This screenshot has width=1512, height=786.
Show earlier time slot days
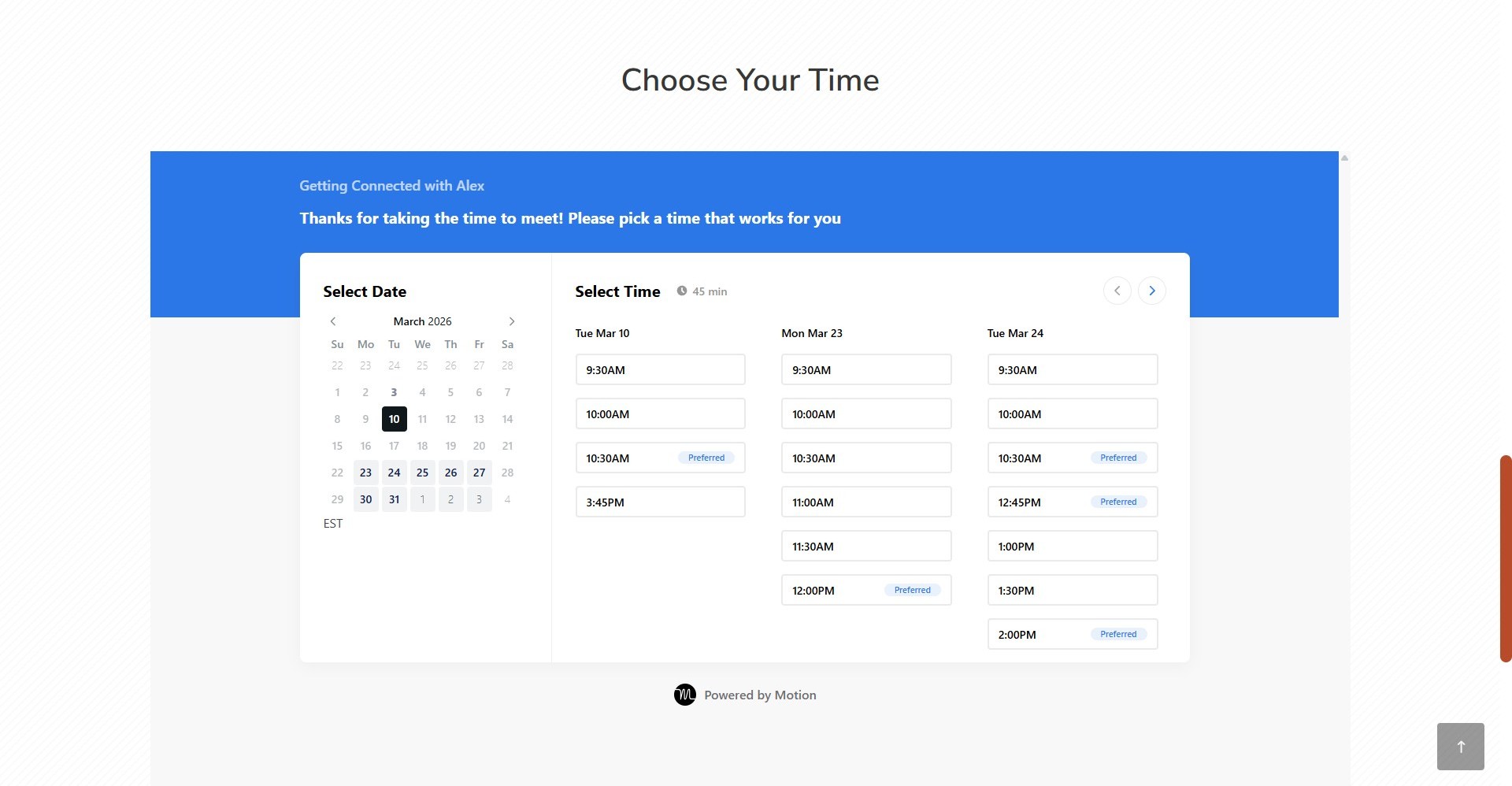[1117, 291]
